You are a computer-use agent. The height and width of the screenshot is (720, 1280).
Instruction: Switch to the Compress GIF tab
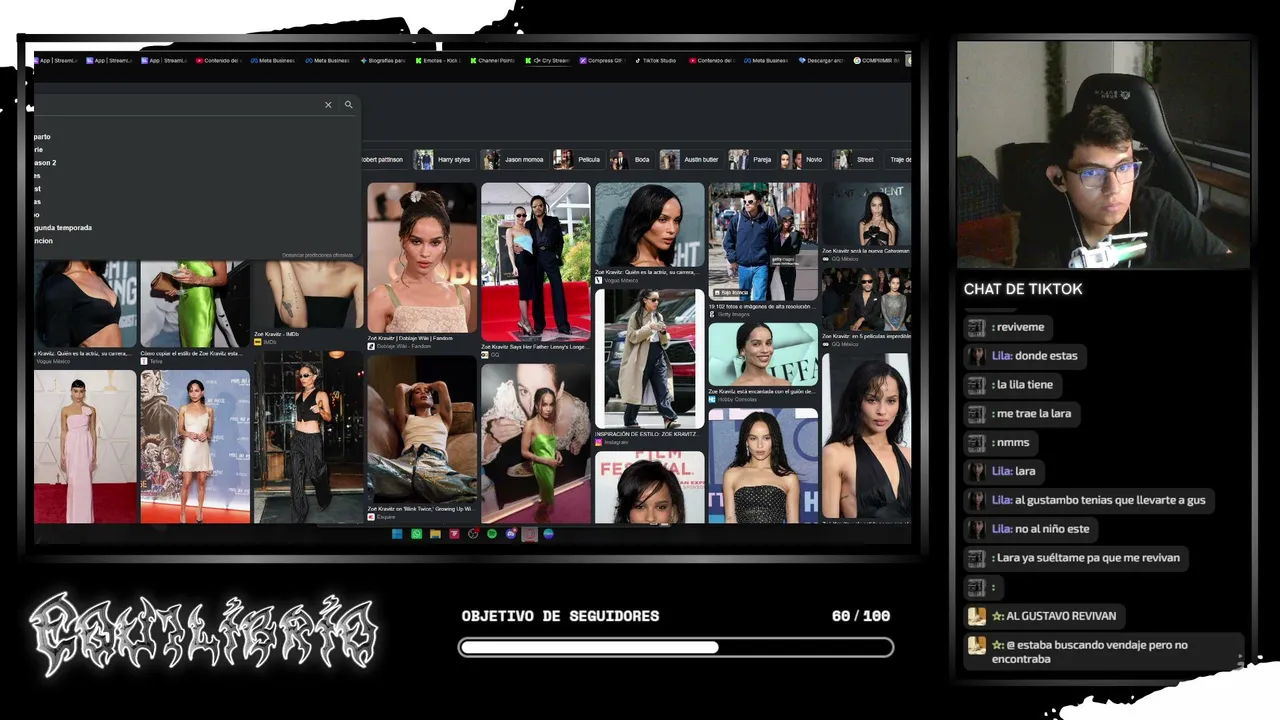(x=601, y=60)
